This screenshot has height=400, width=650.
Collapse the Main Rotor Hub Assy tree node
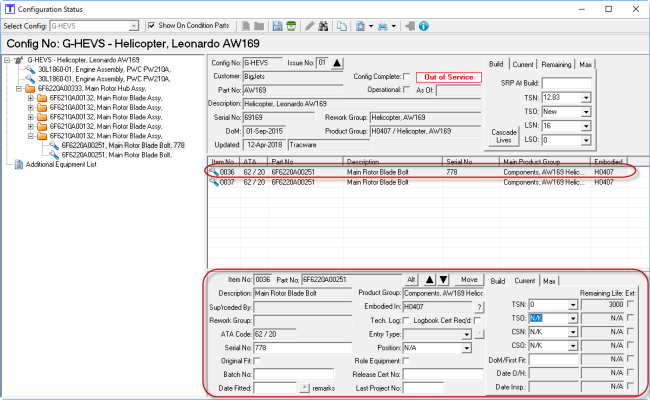(19, 89)
